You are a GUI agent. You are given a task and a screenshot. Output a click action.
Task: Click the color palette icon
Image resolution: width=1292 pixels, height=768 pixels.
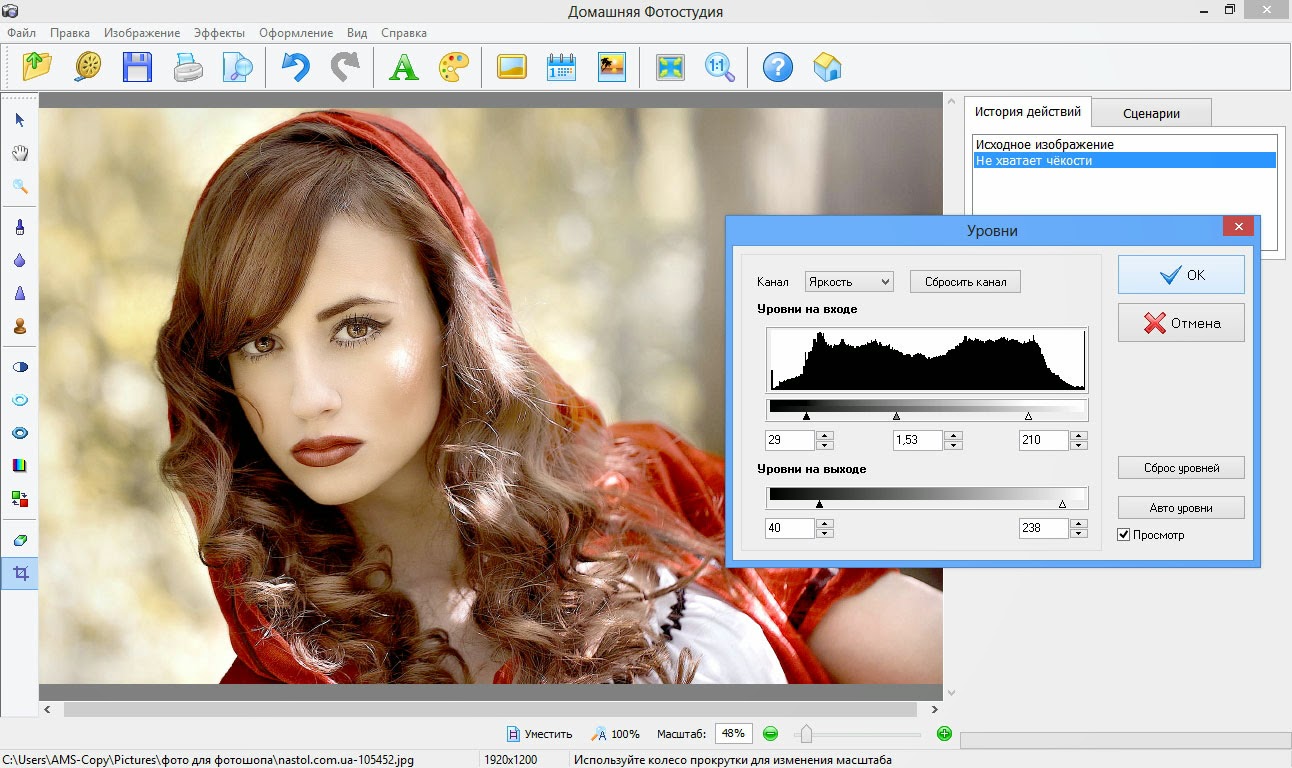pyautogui.click(x=453, y=67)
